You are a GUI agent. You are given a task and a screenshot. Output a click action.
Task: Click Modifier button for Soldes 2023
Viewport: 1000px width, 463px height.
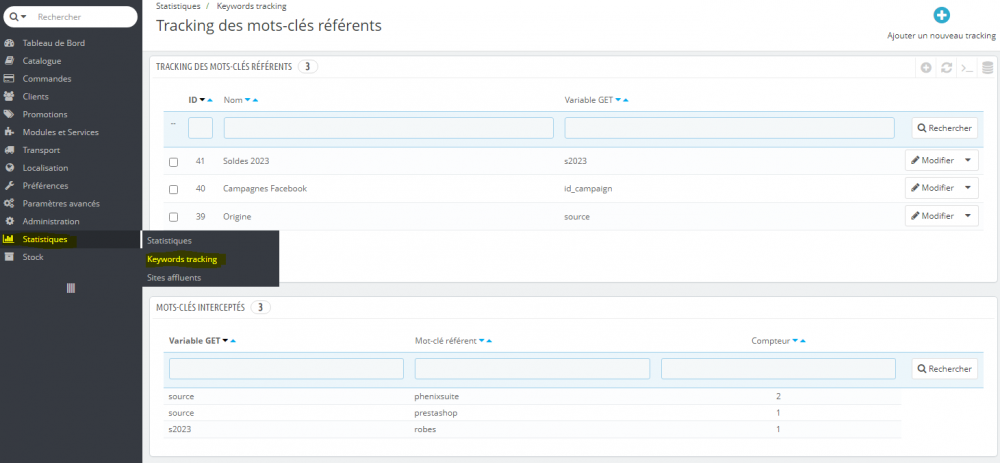[932, 161]
